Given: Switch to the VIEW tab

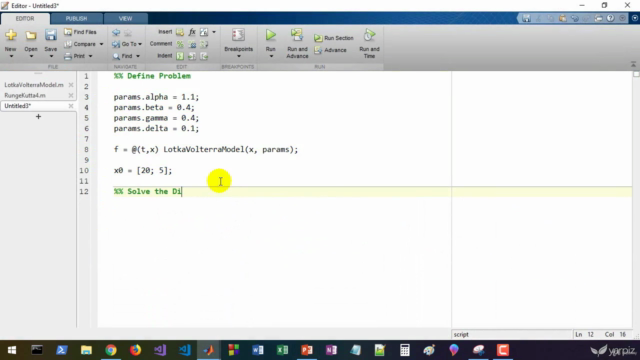Looking at the screenshot, I should coord(125,18).
